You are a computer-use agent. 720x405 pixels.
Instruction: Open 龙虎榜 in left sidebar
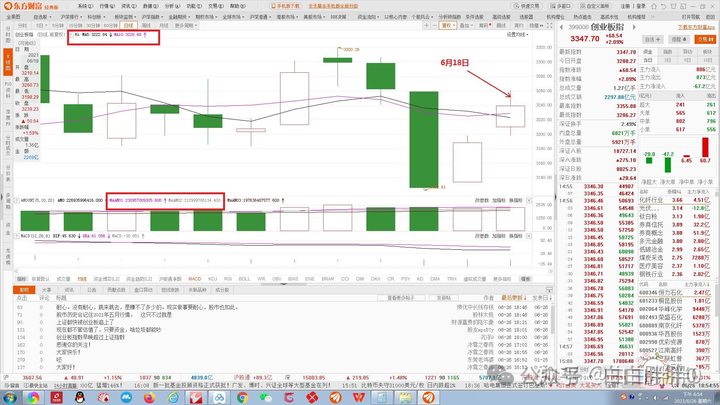tap(8, 257)
